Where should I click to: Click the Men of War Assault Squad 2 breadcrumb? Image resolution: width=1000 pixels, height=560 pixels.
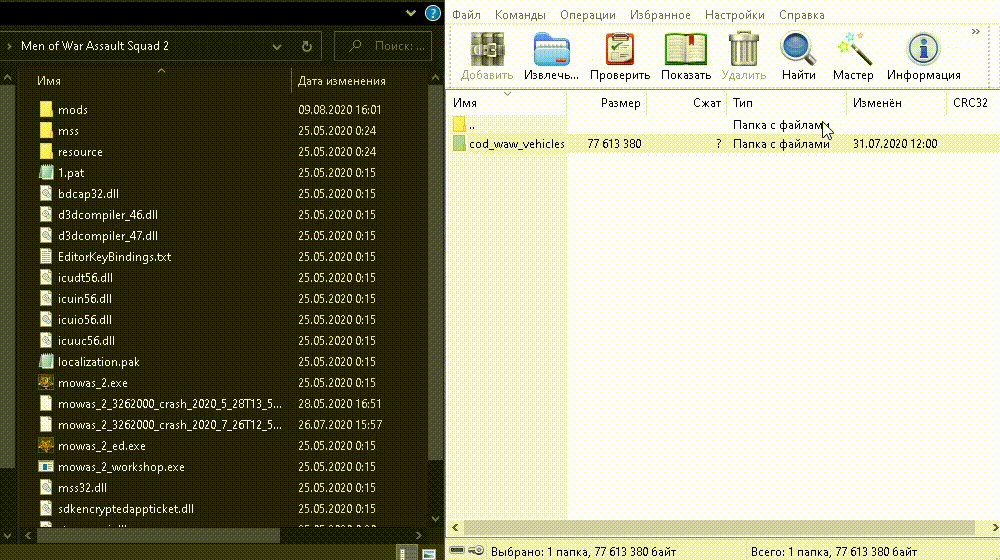(95, 46)
